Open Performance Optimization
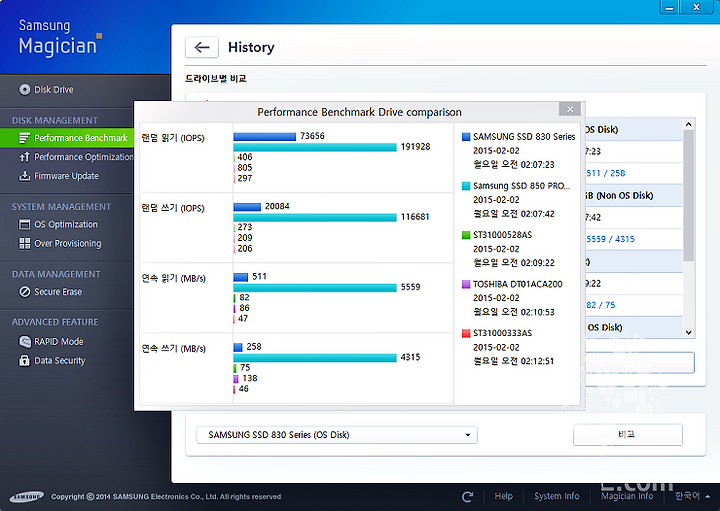 84,157
